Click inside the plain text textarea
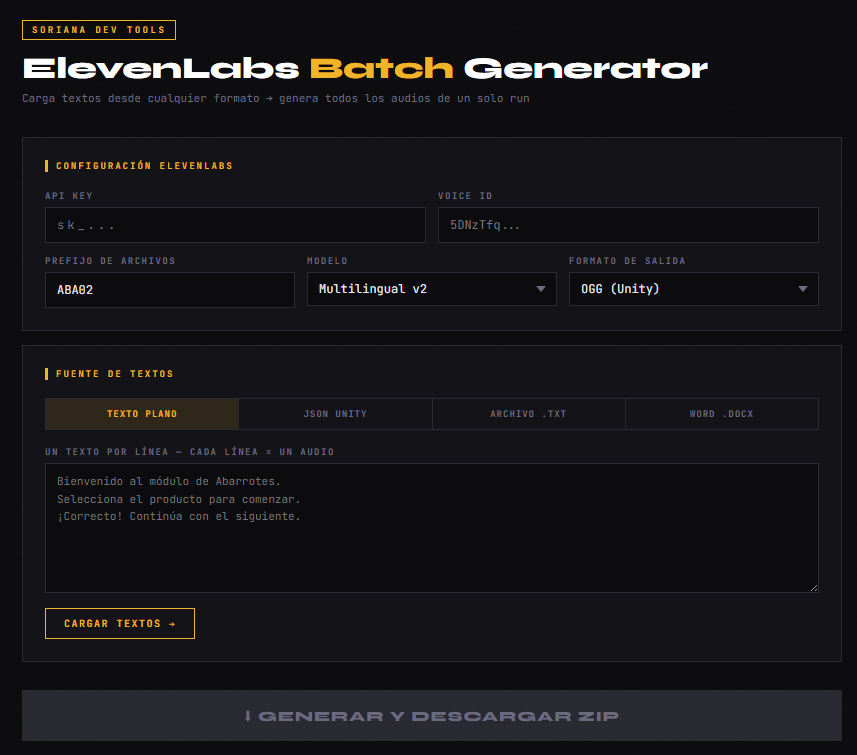 click(431, 528)
